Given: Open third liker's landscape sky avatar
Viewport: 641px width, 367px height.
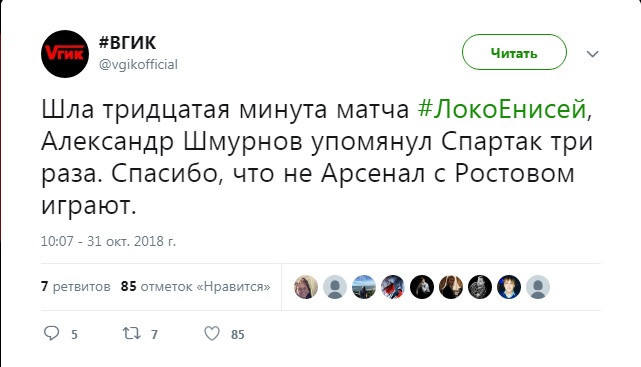Looking at the screenshot, I should click(364, 287).
